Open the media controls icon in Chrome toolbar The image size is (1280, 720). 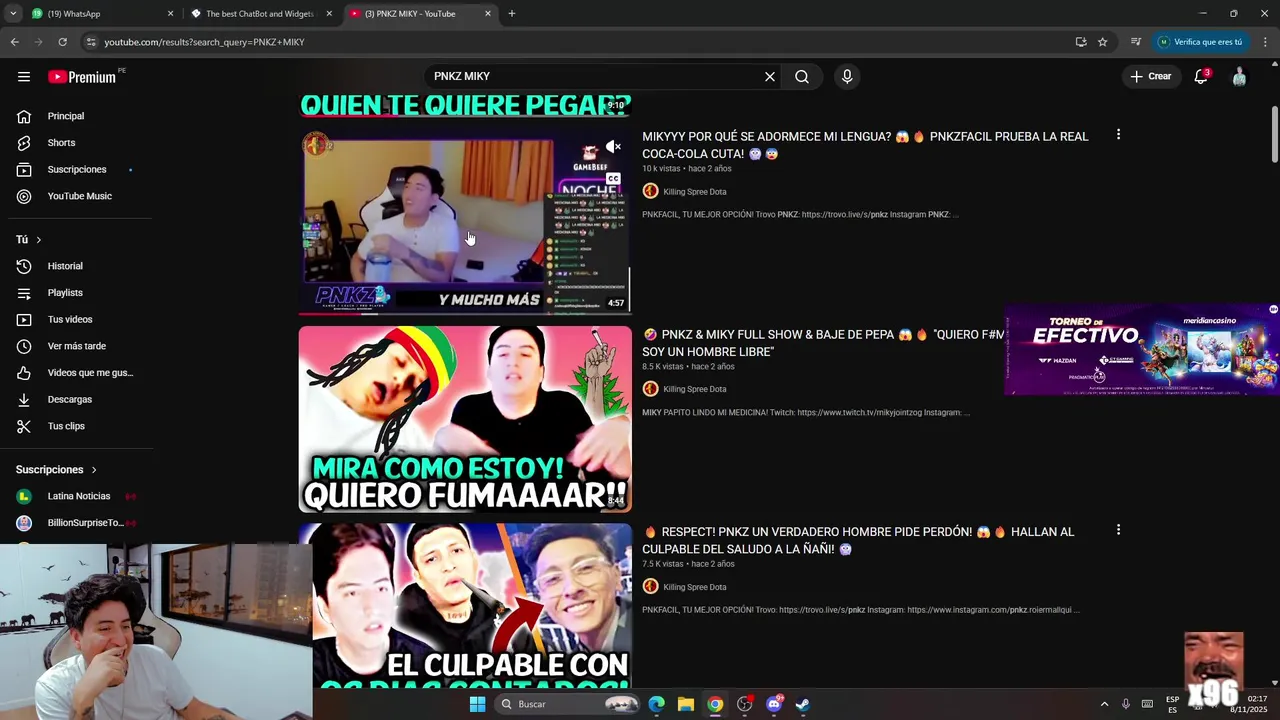pos(1136,42)
